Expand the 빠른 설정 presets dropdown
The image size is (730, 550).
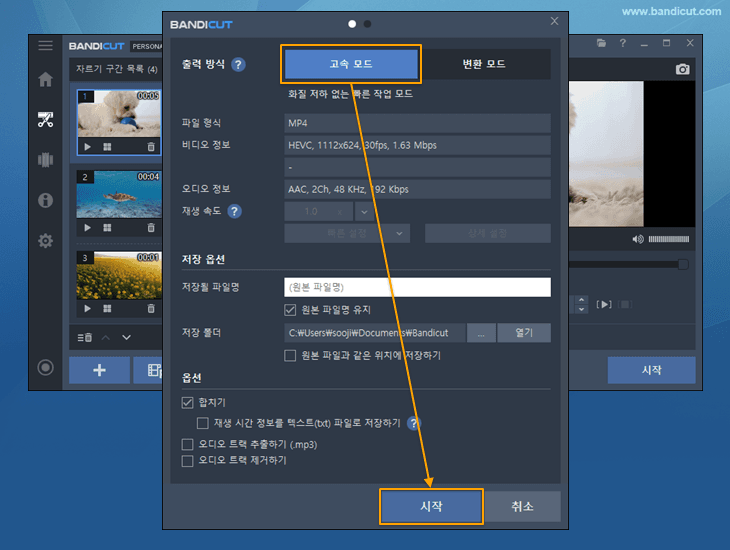[x=347, y=233]
